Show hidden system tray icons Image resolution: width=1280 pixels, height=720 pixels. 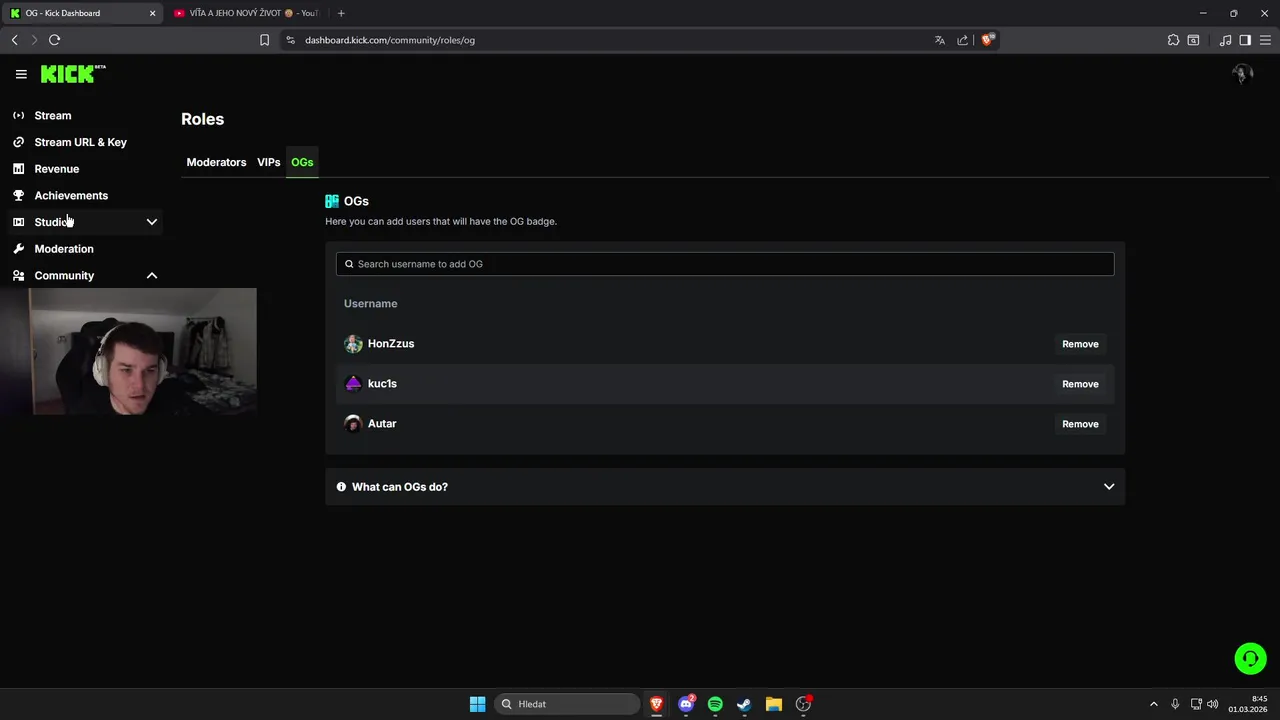1153,704
